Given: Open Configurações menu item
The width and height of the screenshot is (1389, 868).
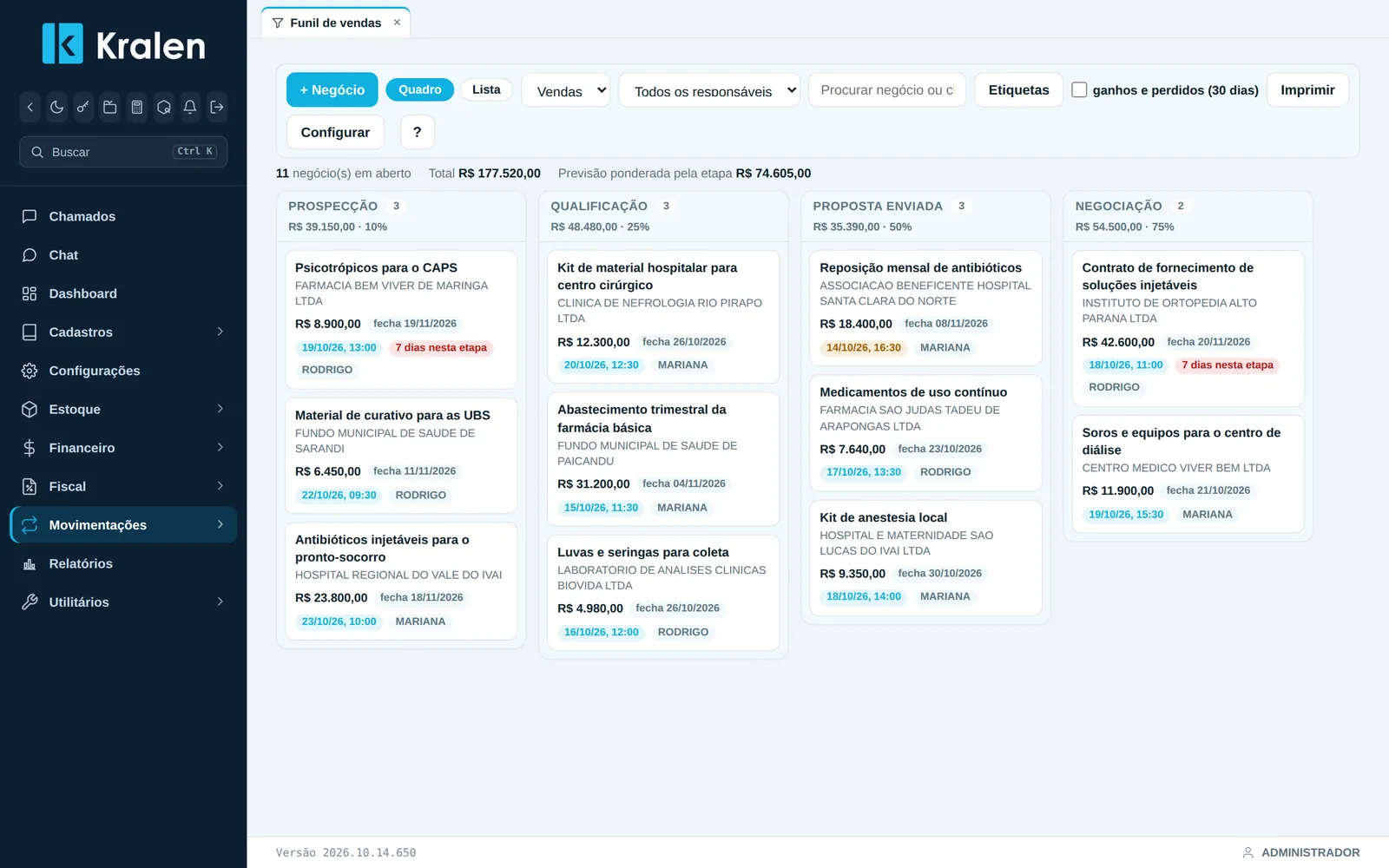Looking at the screenshot, I should [123, 371].
